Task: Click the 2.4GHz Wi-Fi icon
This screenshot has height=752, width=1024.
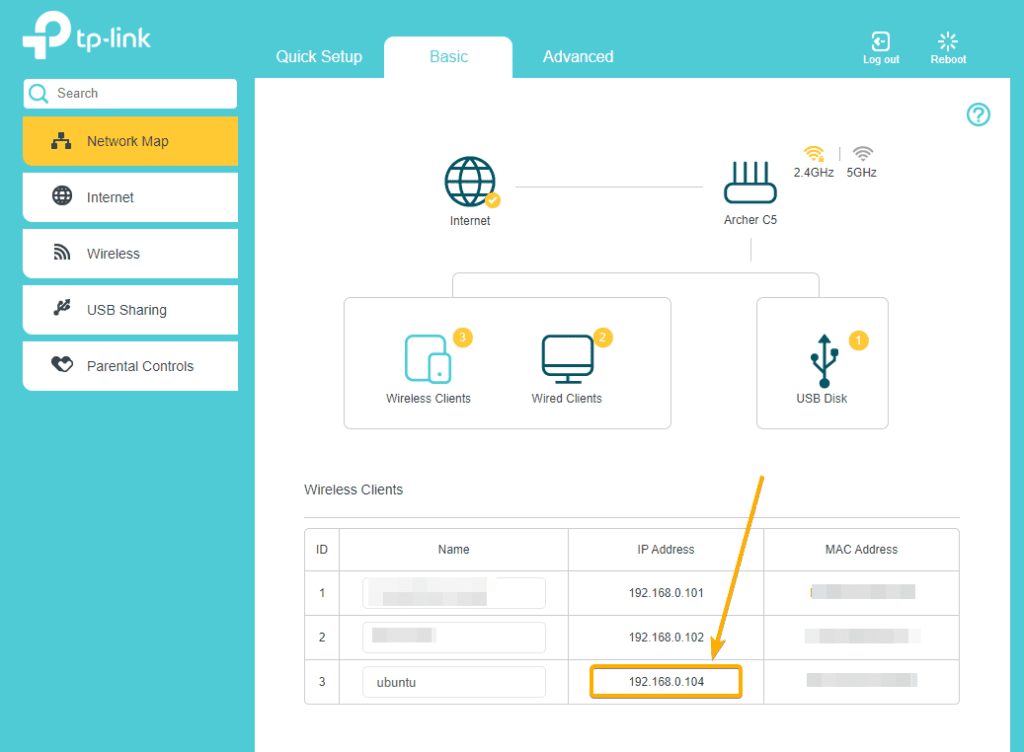Action: [x=814, y=153]
